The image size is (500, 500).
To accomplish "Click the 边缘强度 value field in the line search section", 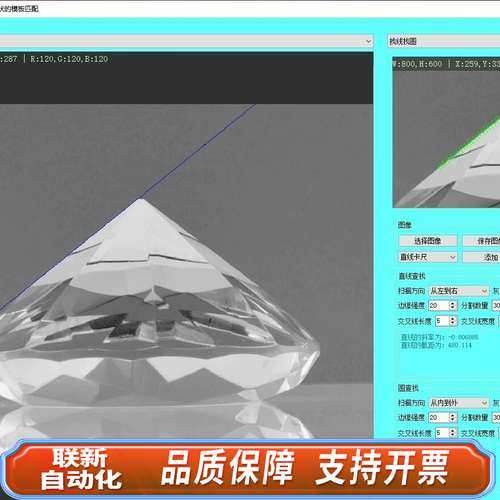I will coord(439,305).
